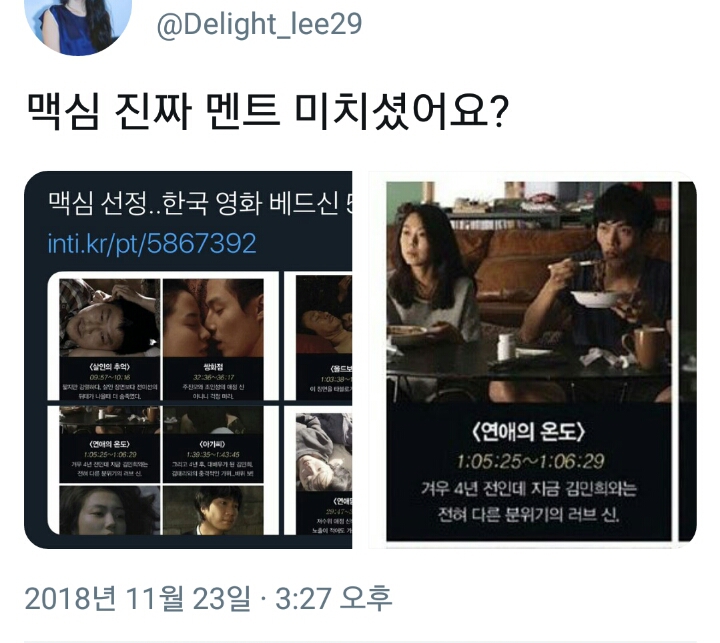Select the 쌍화점 kissing scene card
The height and width of the screenshot is (643, 720).
pos(213,339)
